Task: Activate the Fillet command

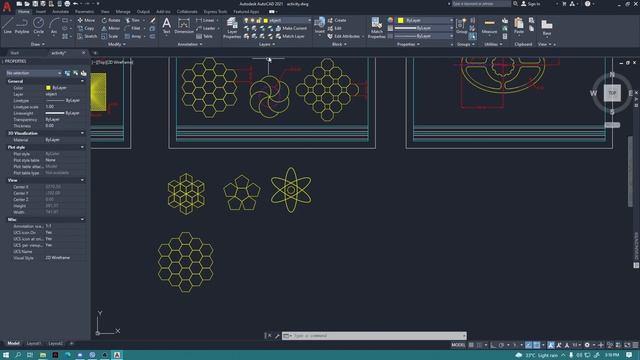Action: 133,28
